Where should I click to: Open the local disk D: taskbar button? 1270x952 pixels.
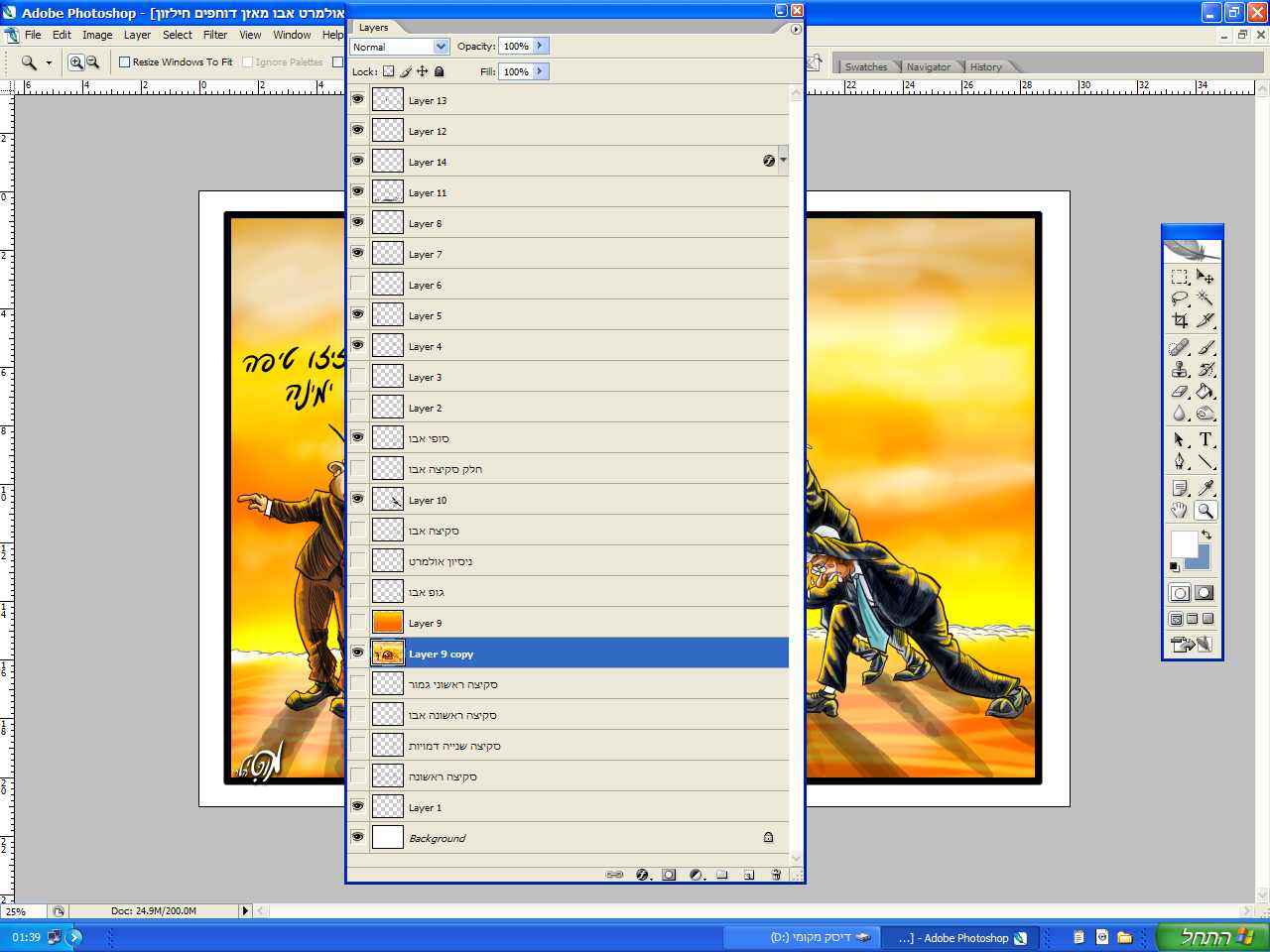(804, 937)
